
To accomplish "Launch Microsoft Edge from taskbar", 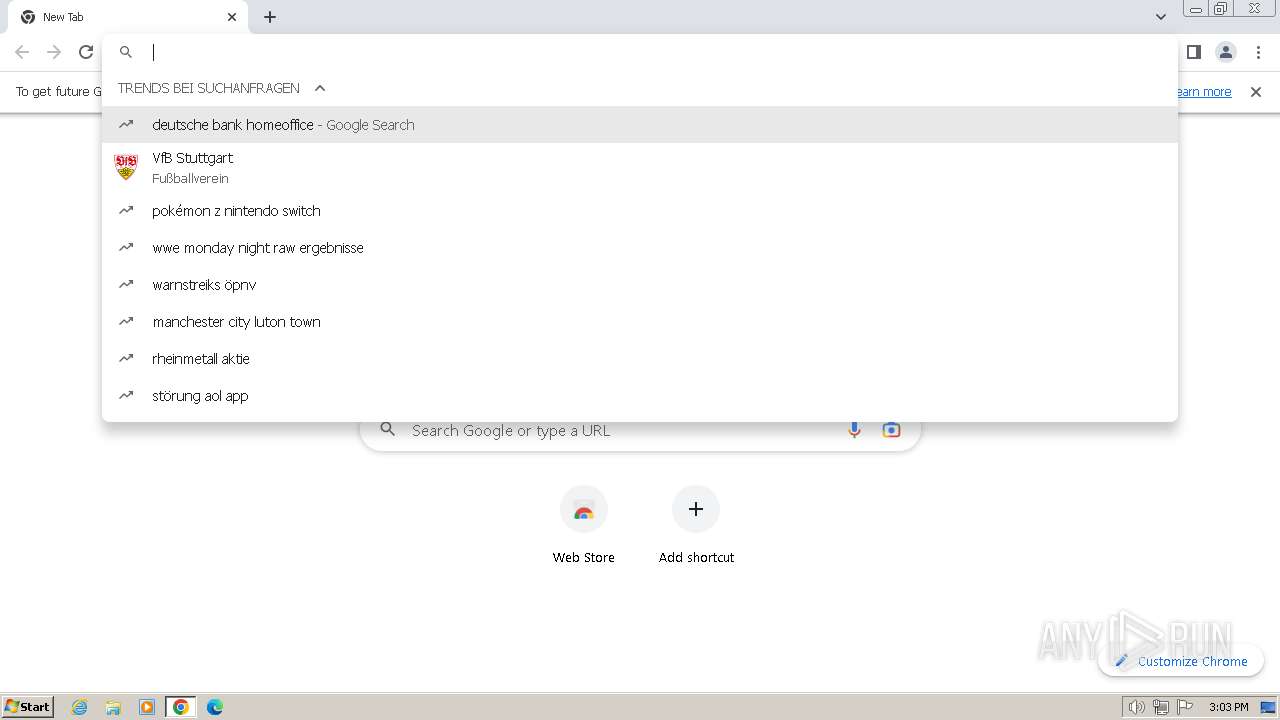I will pos(214,707).
